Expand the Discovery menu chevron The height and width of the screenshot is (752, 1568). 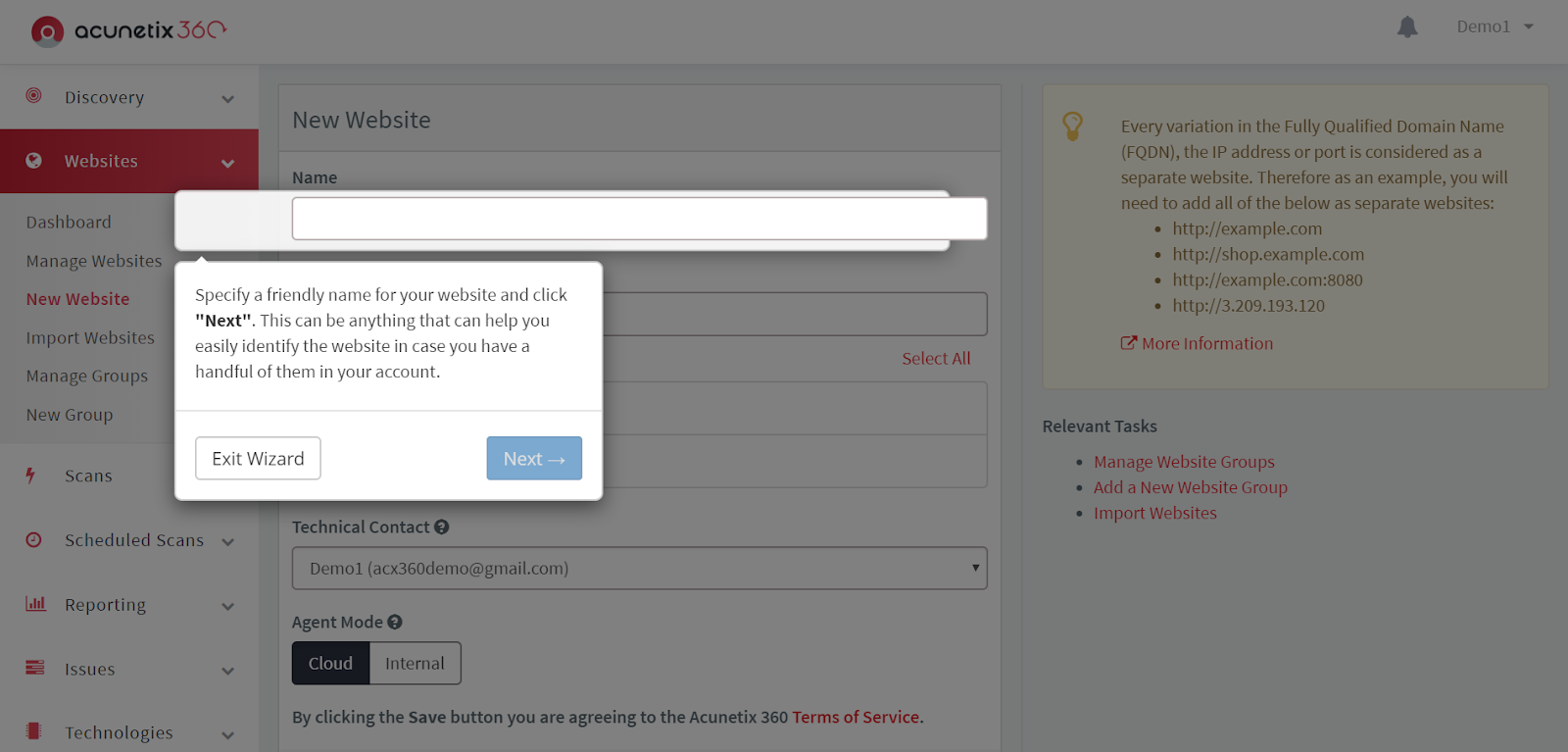click(x=228, y=99)
